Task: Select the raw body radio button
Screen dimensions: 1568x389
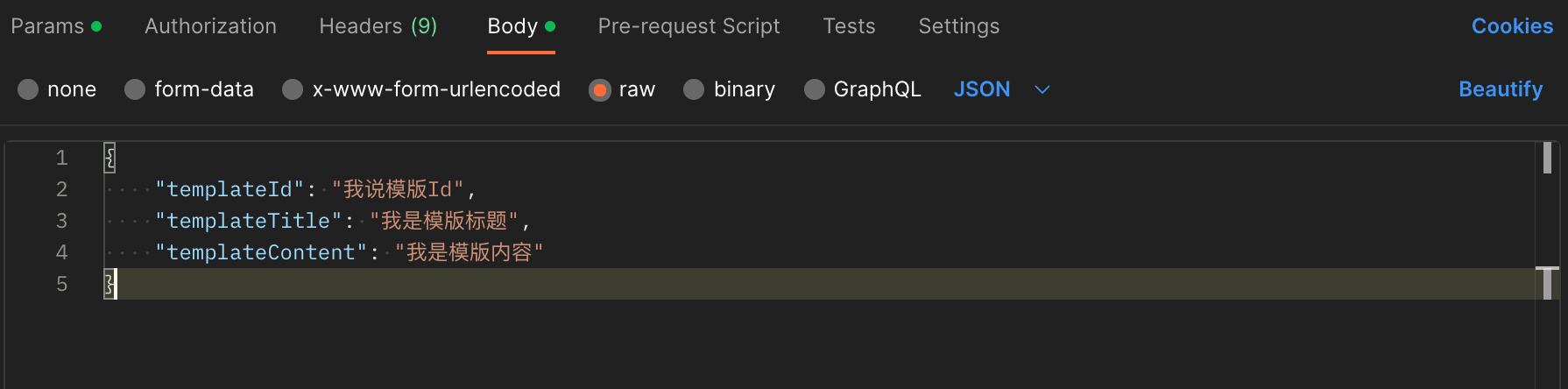Action: coord(600,89)
